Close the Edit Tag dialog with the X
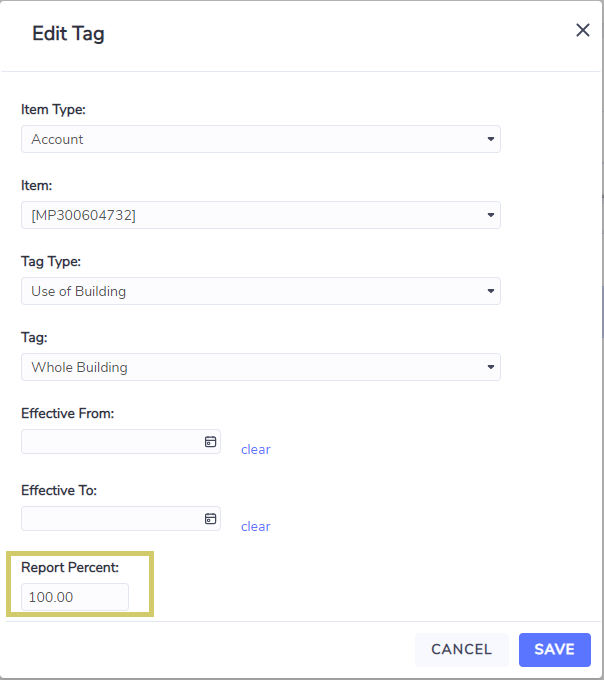 [582, 30]
